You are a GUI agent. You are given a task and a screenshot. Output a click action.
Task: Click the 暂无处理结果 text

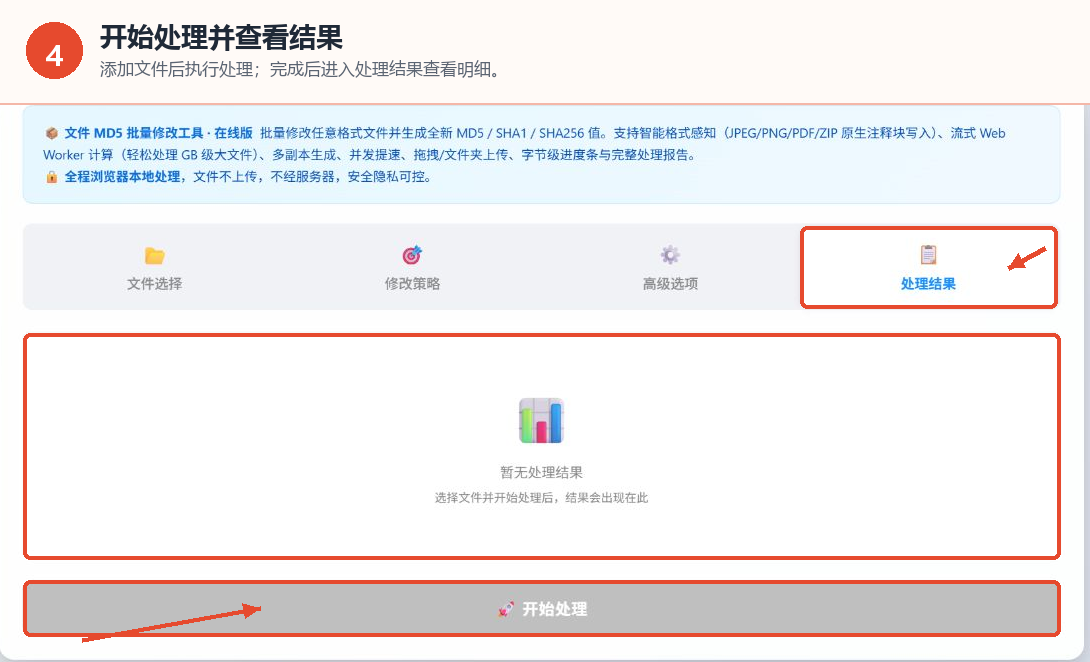click(542, 473)
